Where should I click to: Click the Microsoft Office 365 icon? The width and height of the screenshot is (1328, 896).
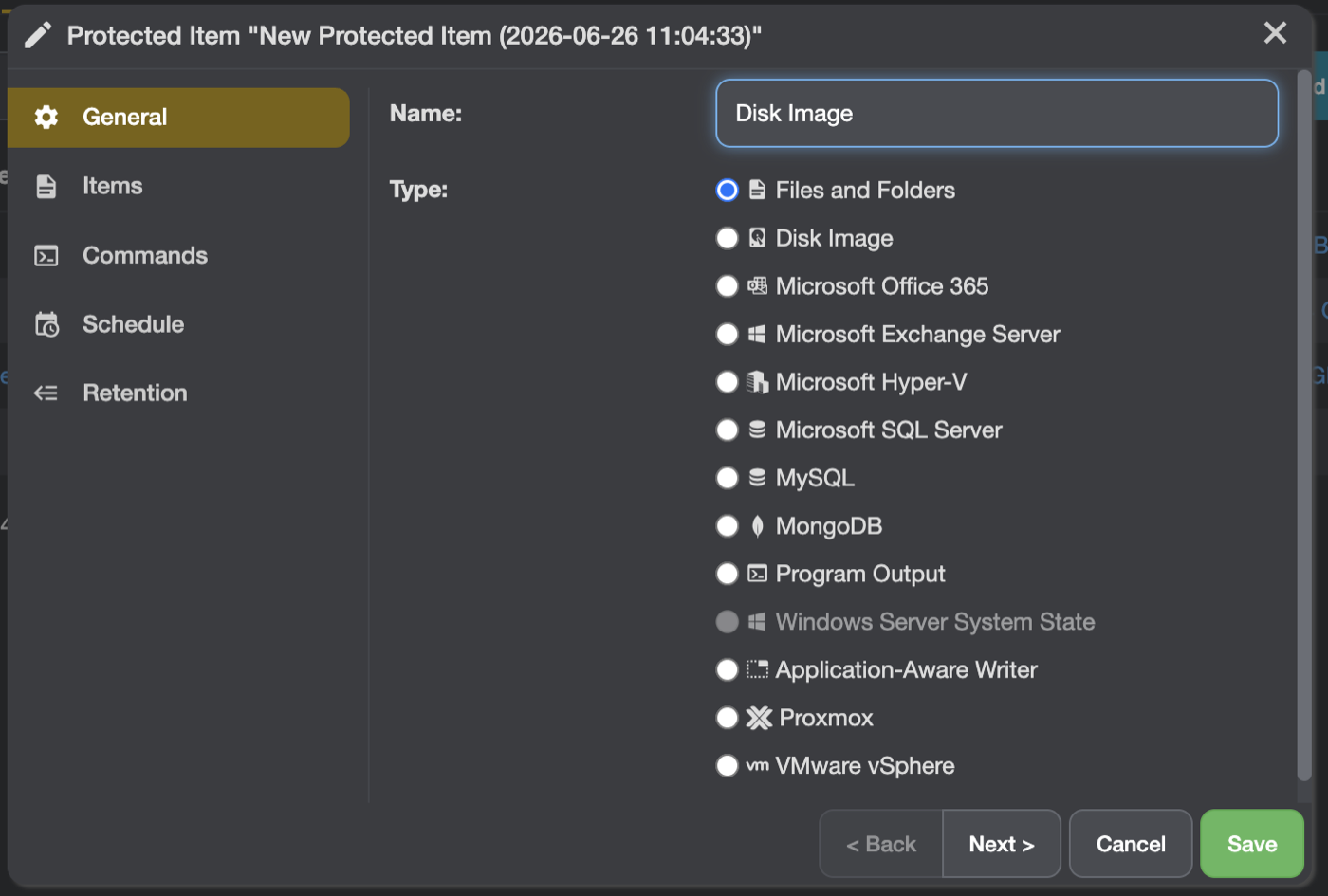tap(757, 285)
